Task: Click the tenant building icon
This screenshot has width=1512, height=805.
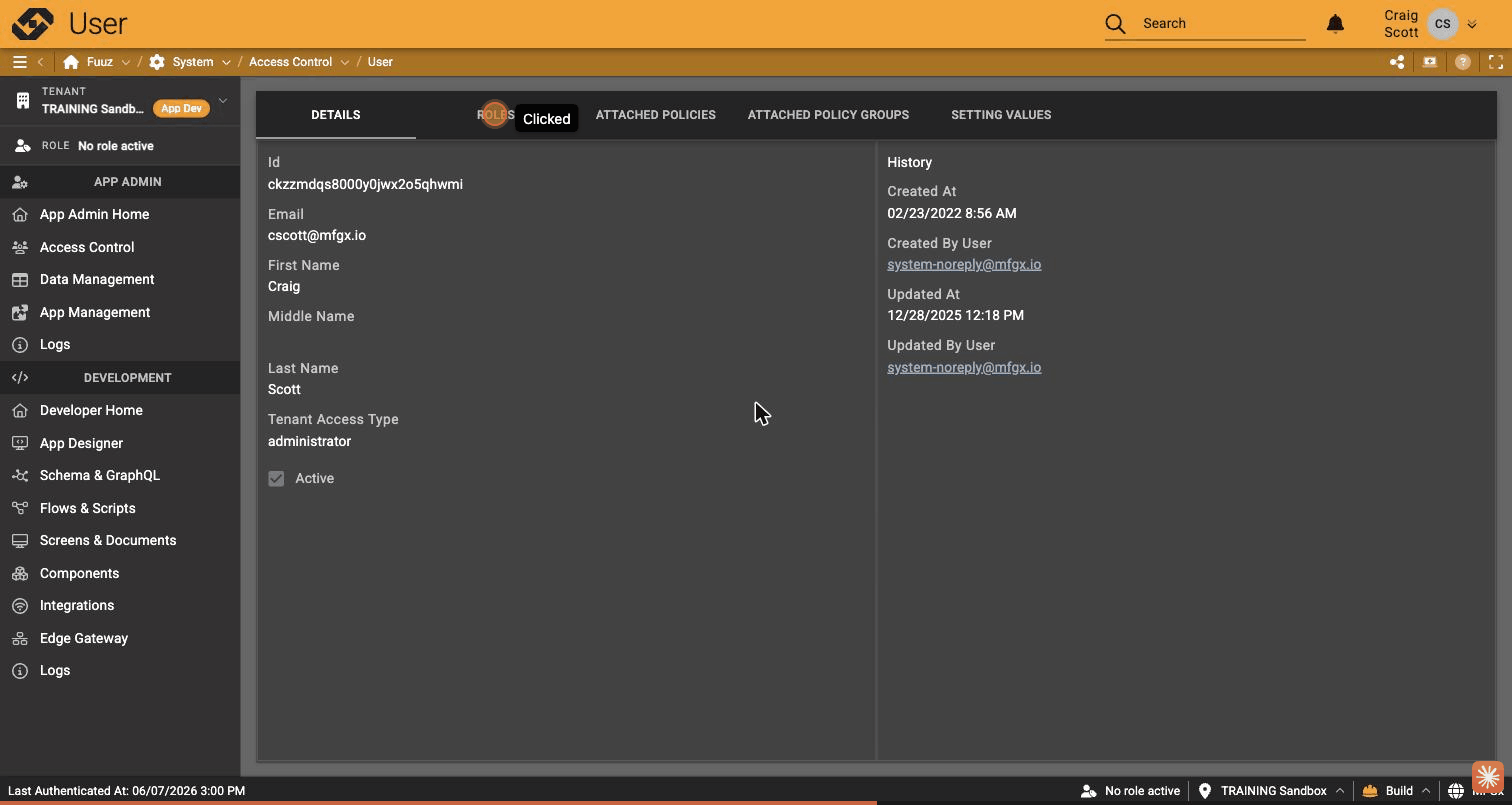Action: (x=22, y=100)
